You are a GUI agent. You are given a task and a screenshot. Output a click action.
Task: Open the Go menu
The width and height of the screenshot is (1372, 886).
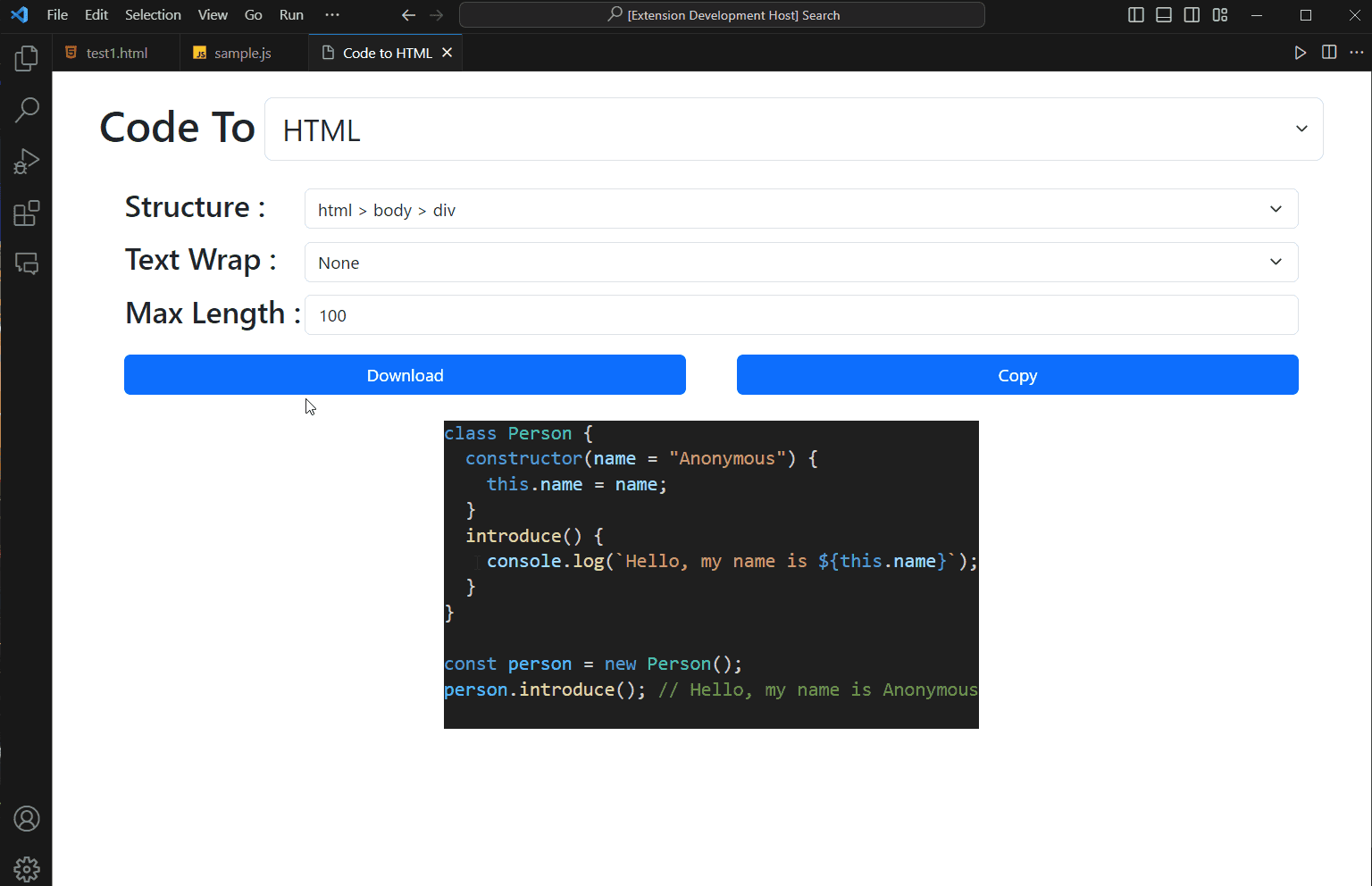coord(254,15)
